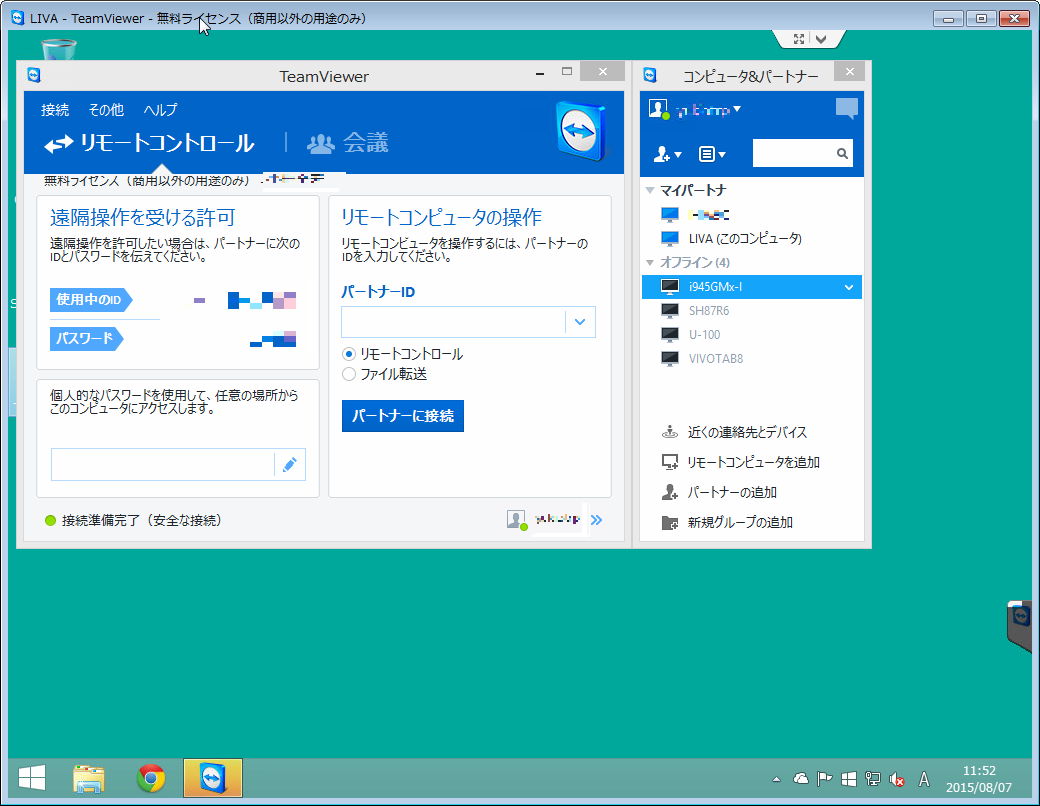Focus the personal password field
Viewport: 1040px width, 806px height.
[x=162, y=465]
